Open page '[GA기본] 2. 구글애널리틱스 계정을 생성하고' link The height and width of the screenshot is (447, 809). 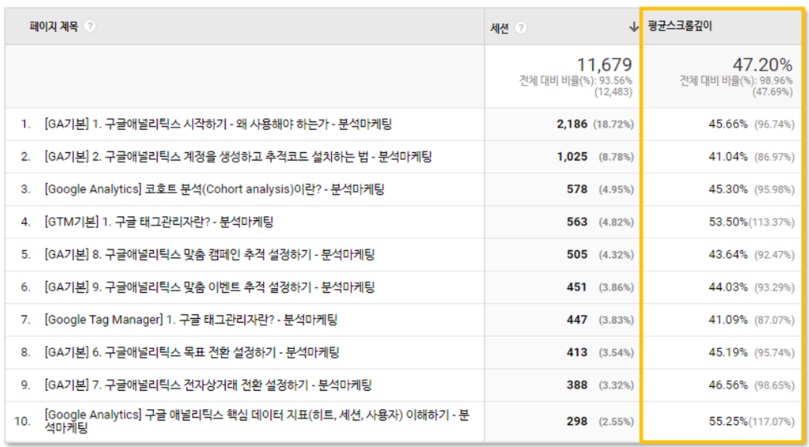click(238, 156)
